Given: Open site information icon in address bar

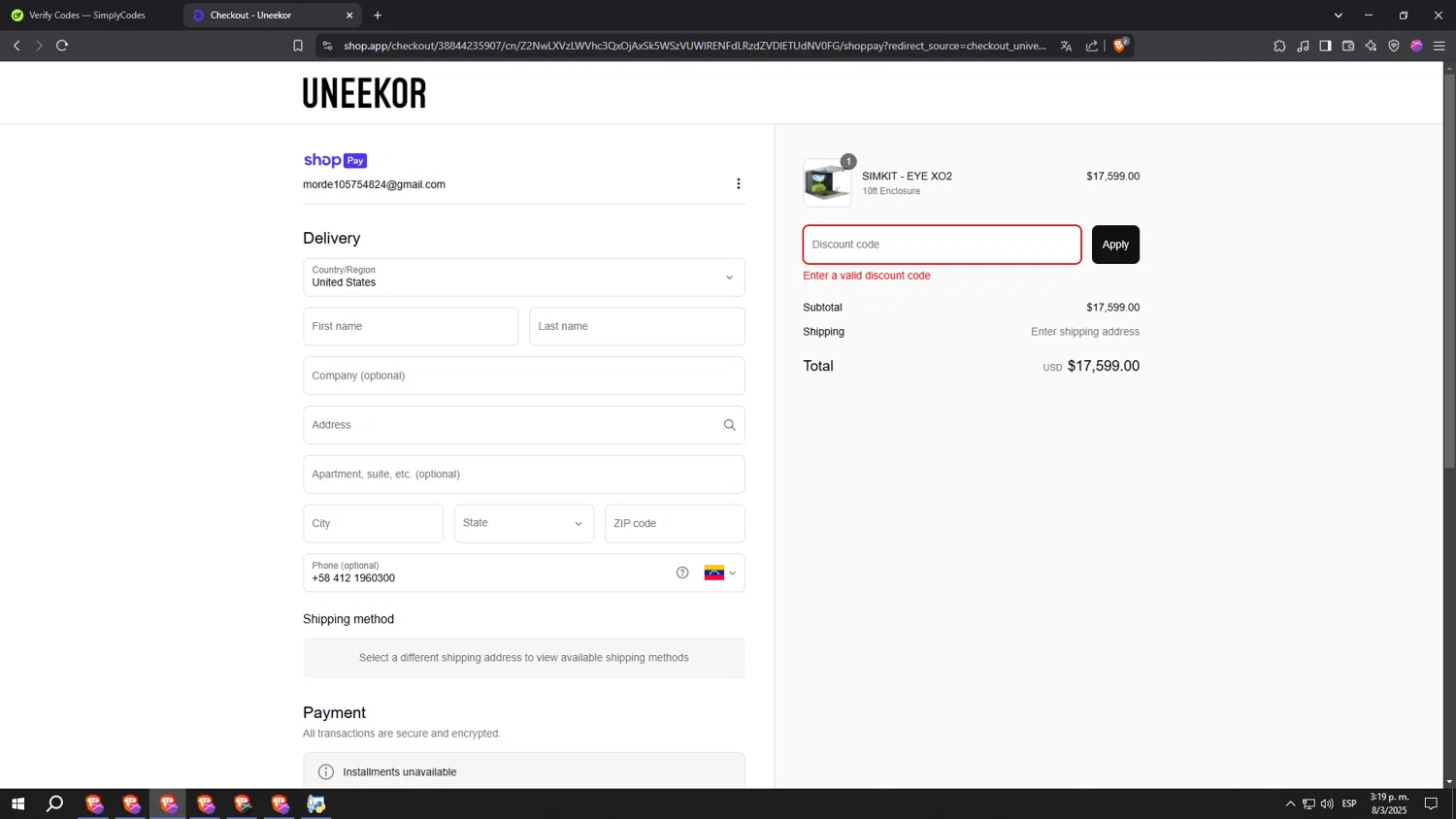Looking at the screenshot, I should pyautogui.click(x=327, y=46).
